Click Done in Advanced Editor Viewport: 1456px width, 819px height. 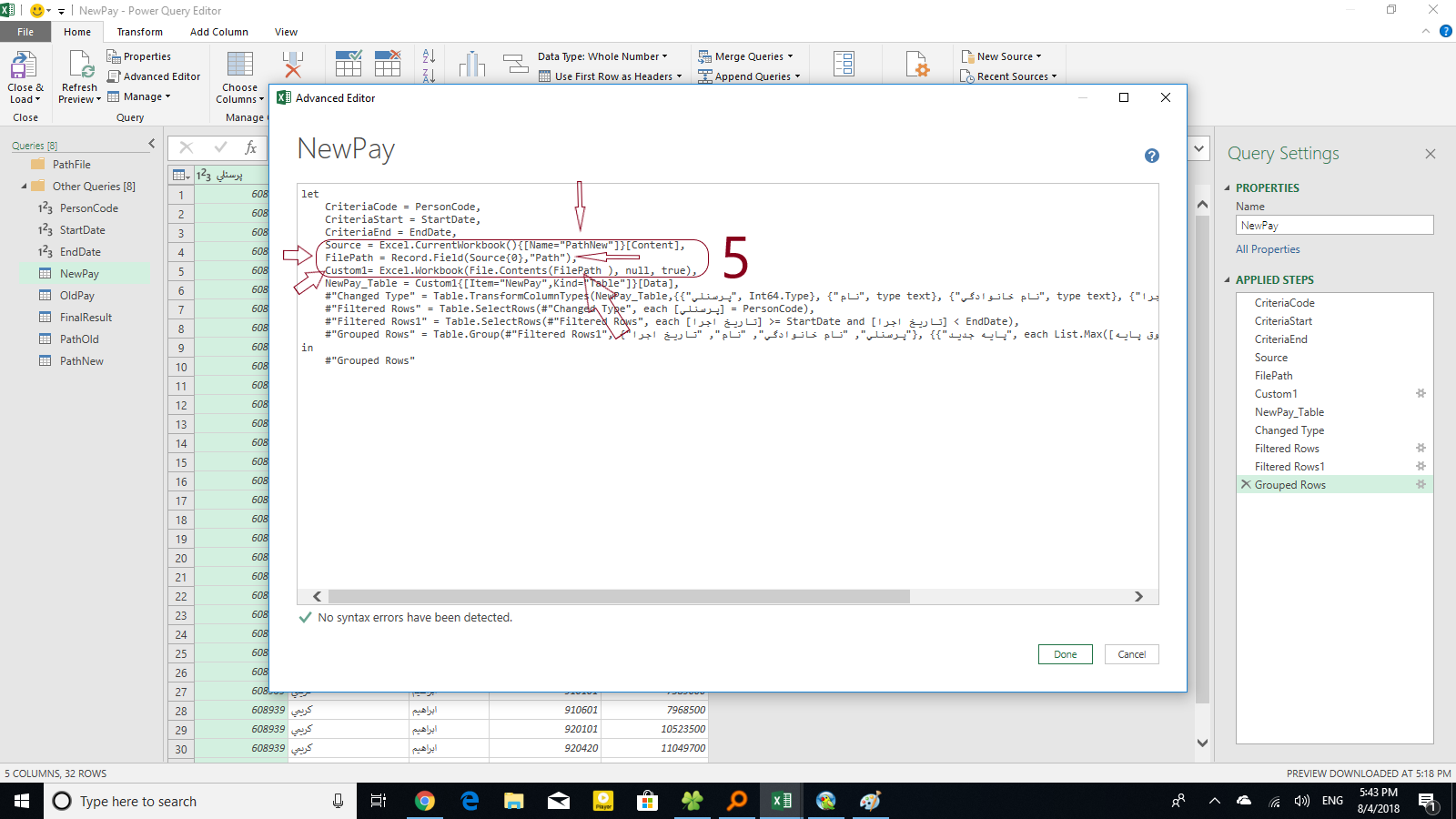click(1066, 654)
